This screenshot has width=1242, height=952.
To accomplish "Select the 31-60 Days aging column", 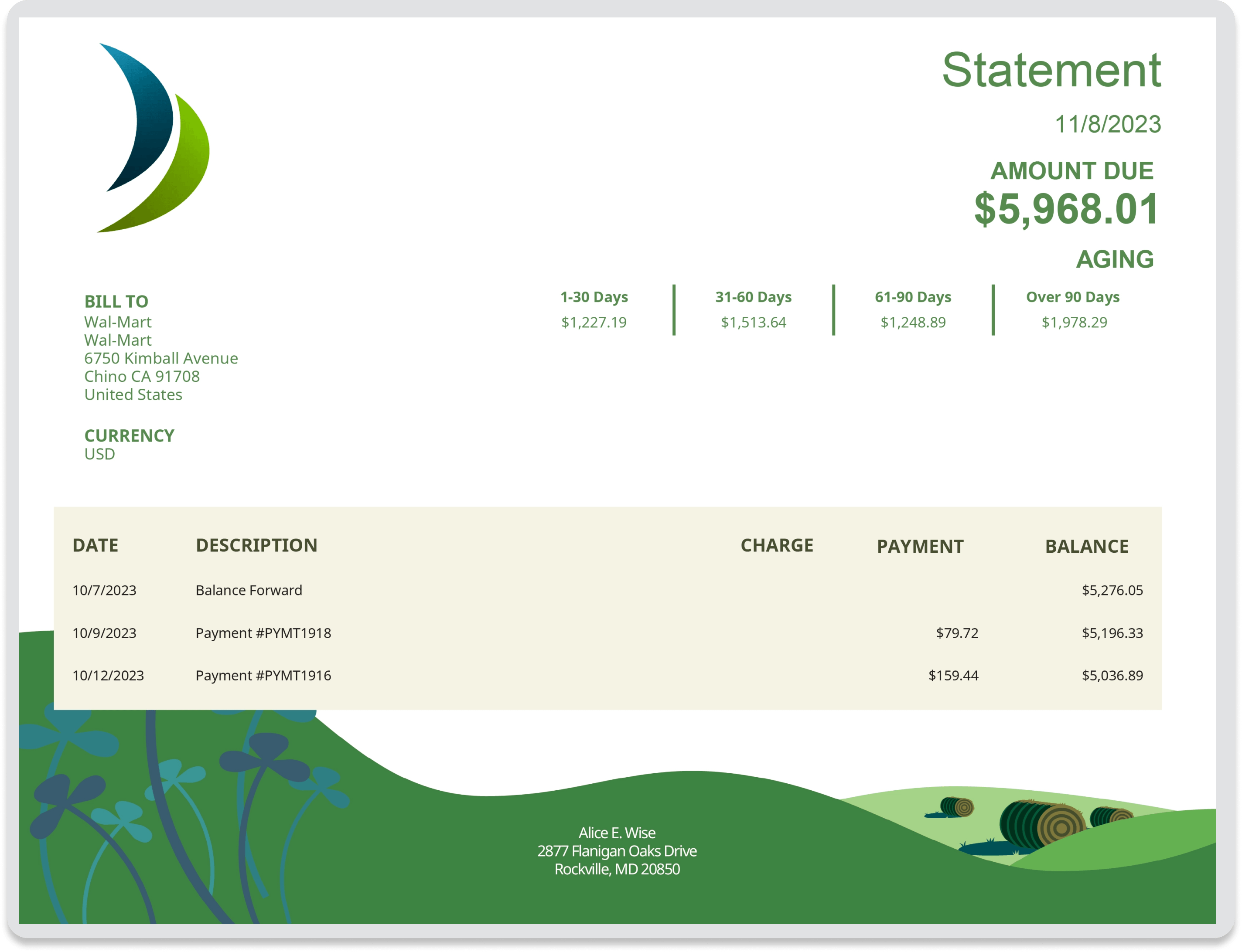I will [x=754, y=309].
